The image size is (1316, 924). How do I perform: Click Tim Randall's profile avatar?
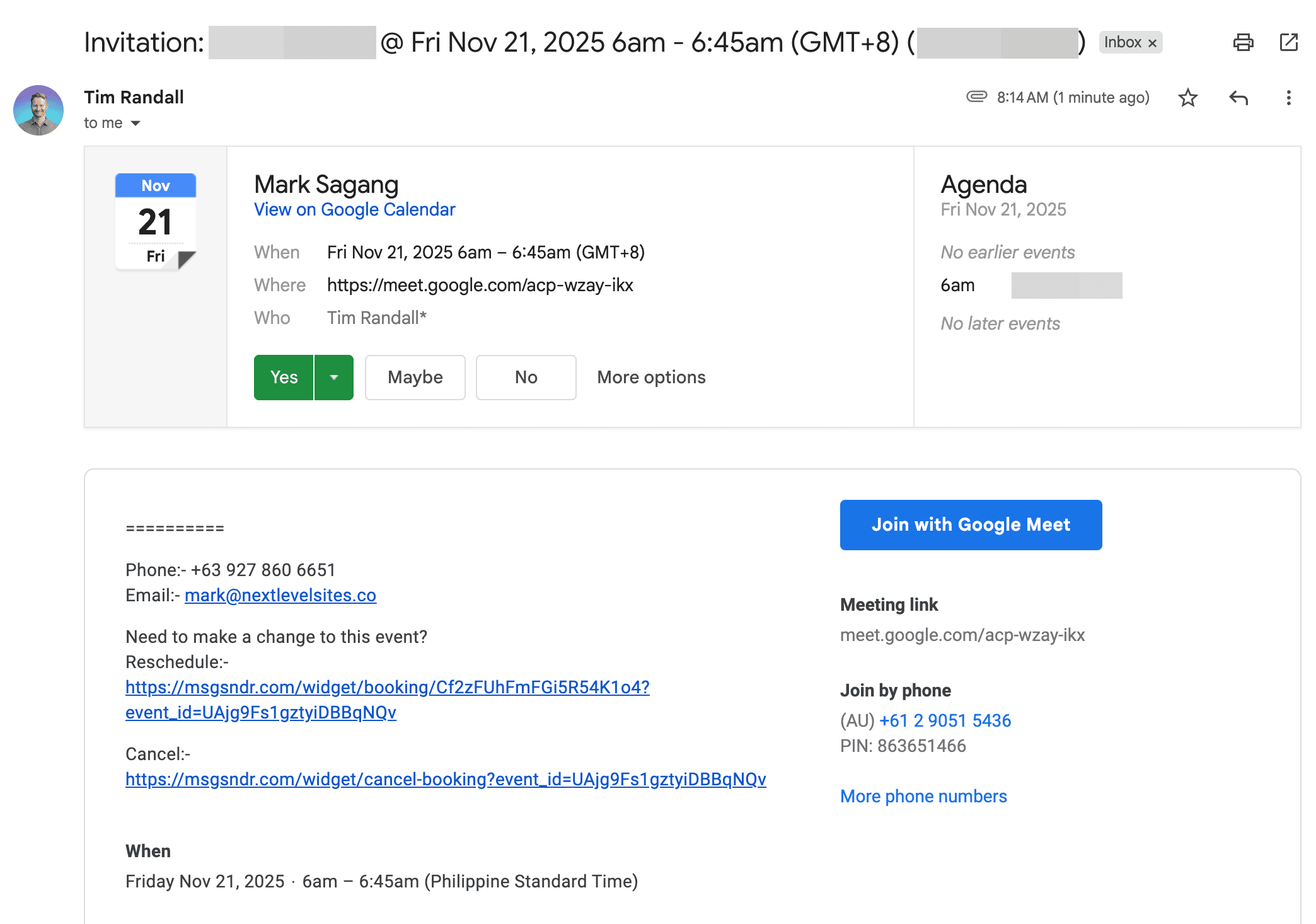(x=38, y=110)
